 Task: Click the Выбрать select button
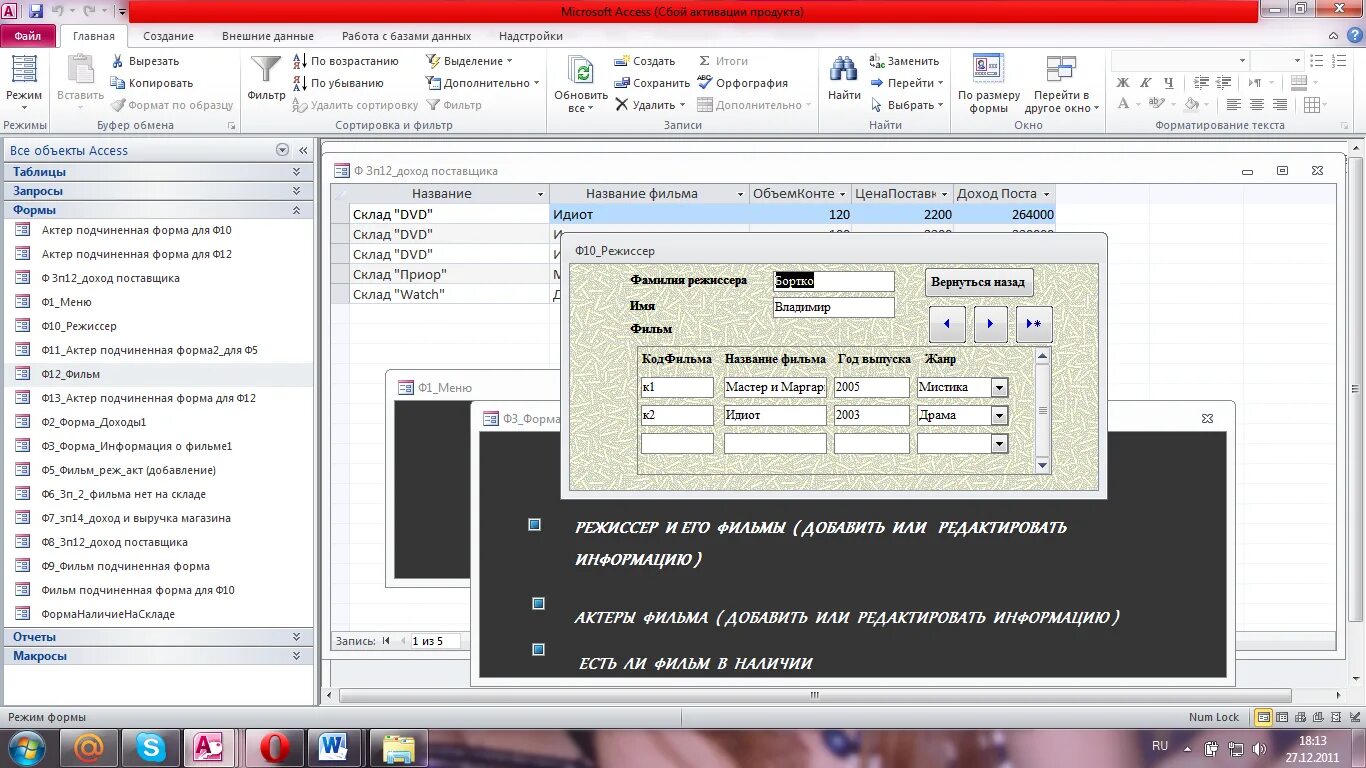click(907, 105)
